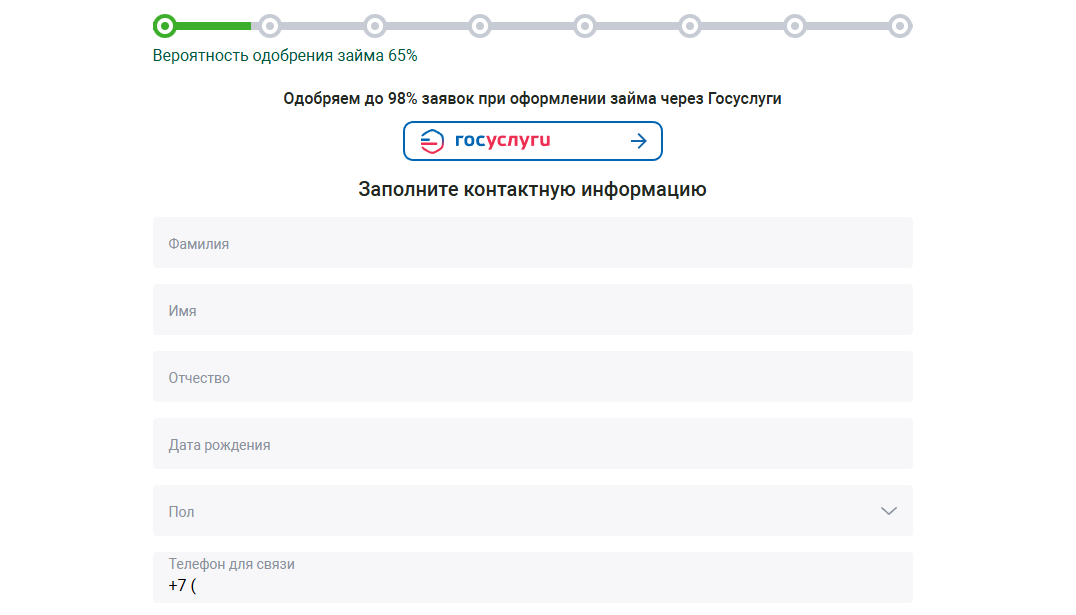The image size is (1076, 615).
Task: Select the third step circle in progress bar
Action: click(375, 26)
